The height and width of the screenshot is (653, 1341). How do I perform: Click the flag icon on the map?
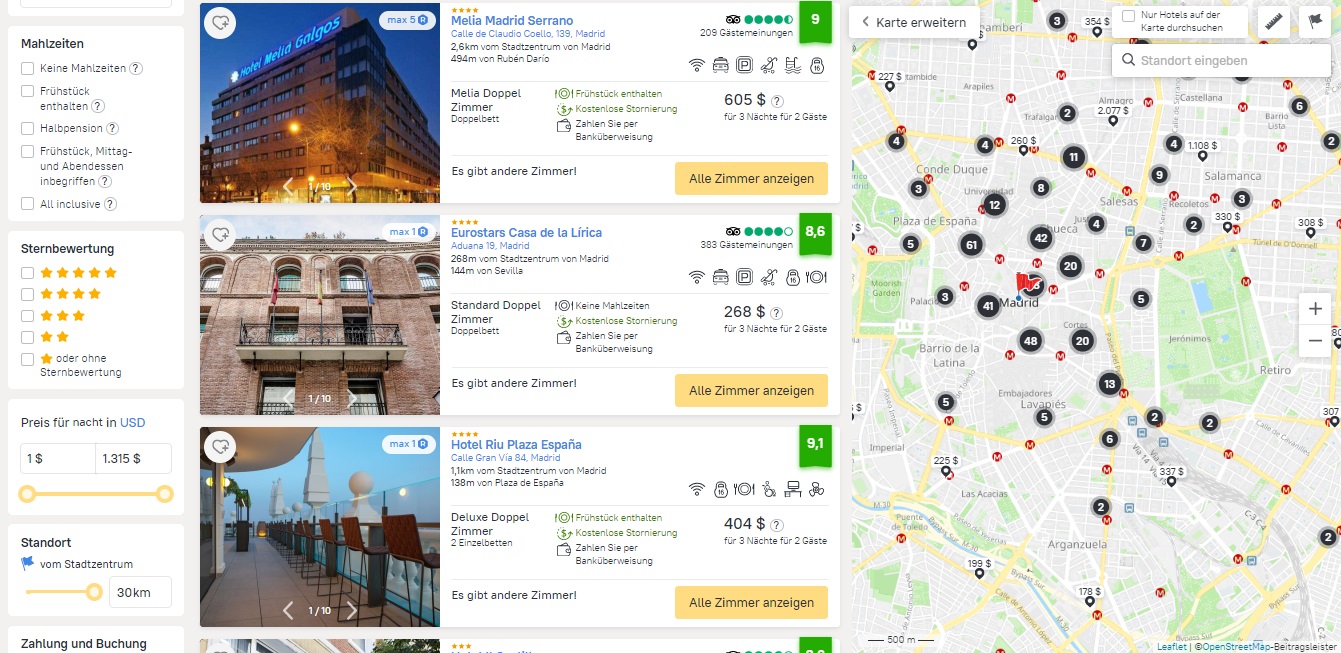pos(1313,22)
